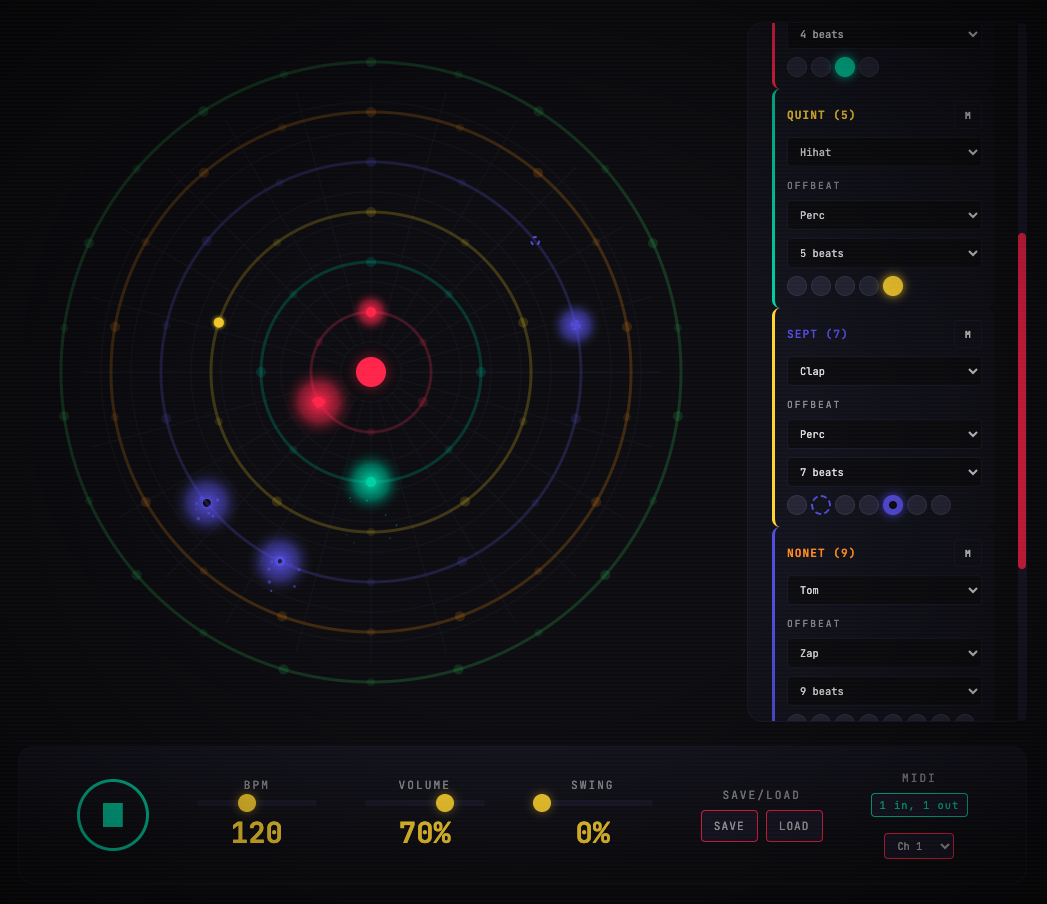Click the NONET (9) track title
This screenshot has height=904, width=1047.
pos(821,553)
